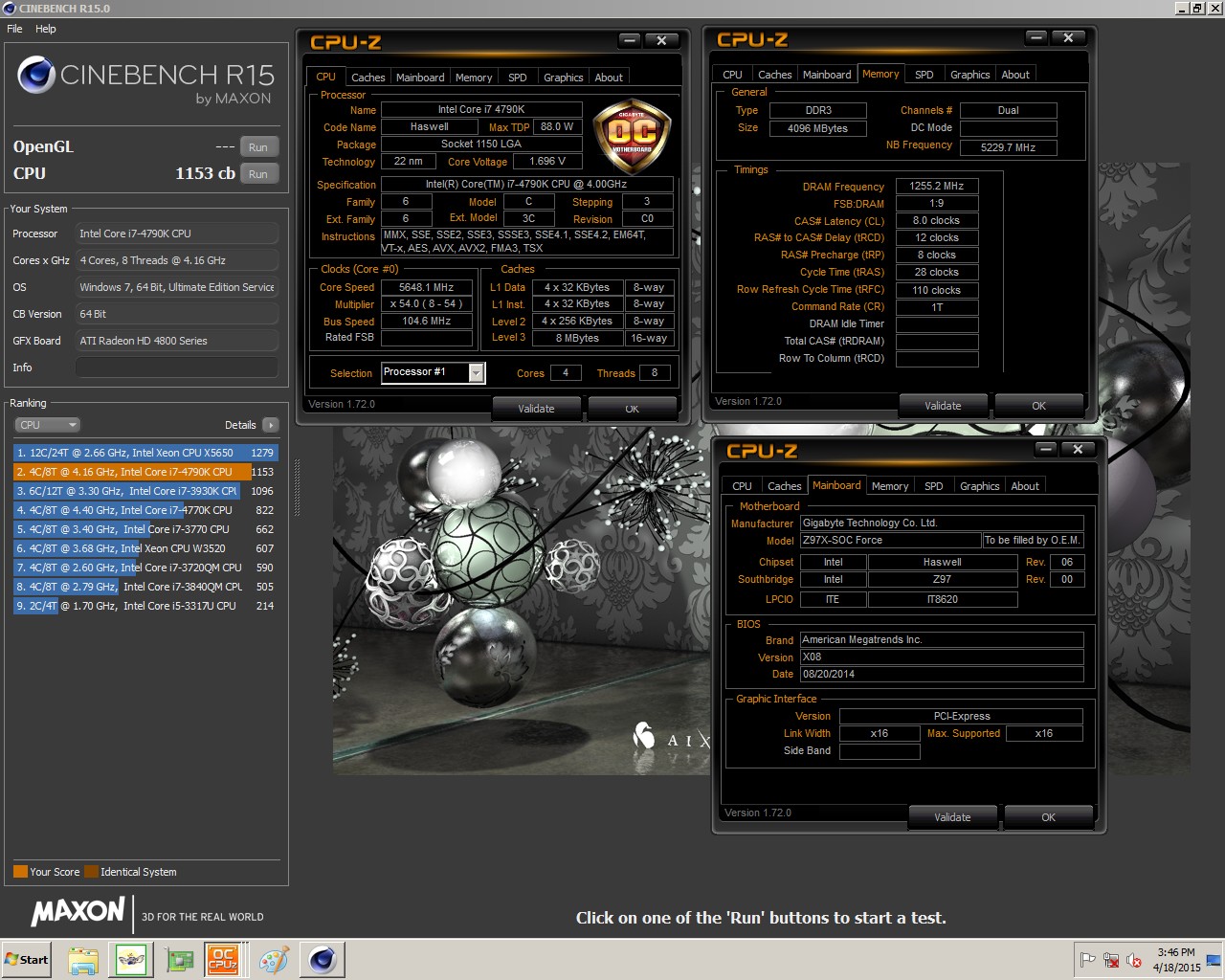Open the Help menu in Cinebench
Viewport: 1225px width, 980px height.
tap(46, 29)
